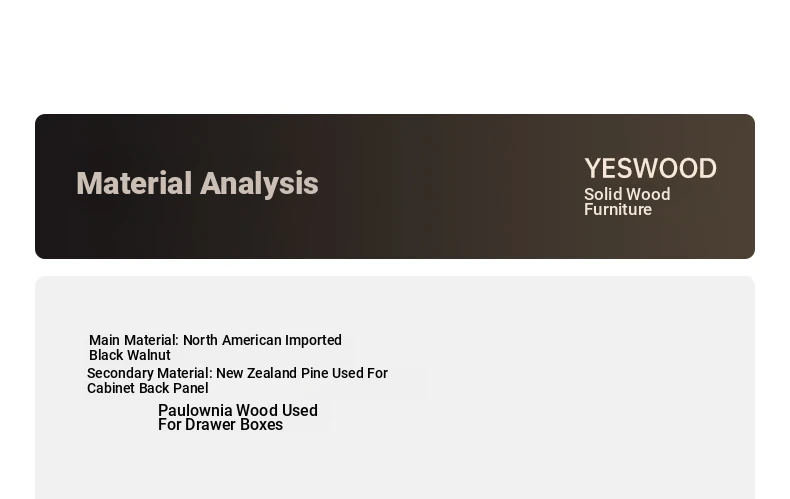Image resolution: width=790 pixels, height=499 pixels.
Task: Click the Material Analysis heading
Action: click(197, 183)
